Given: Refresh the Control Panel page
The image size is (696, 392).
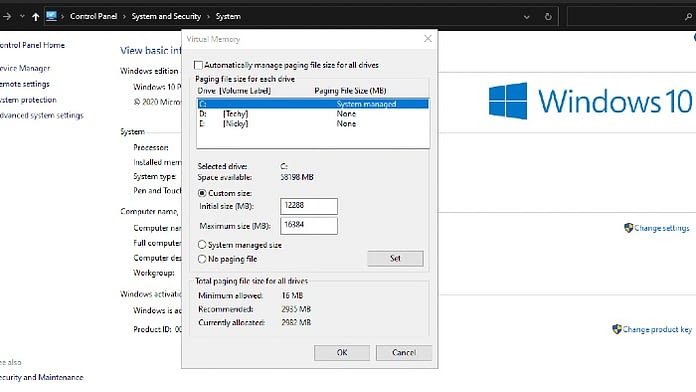Looking at the screenshot, I should click(x=548, y=17).
